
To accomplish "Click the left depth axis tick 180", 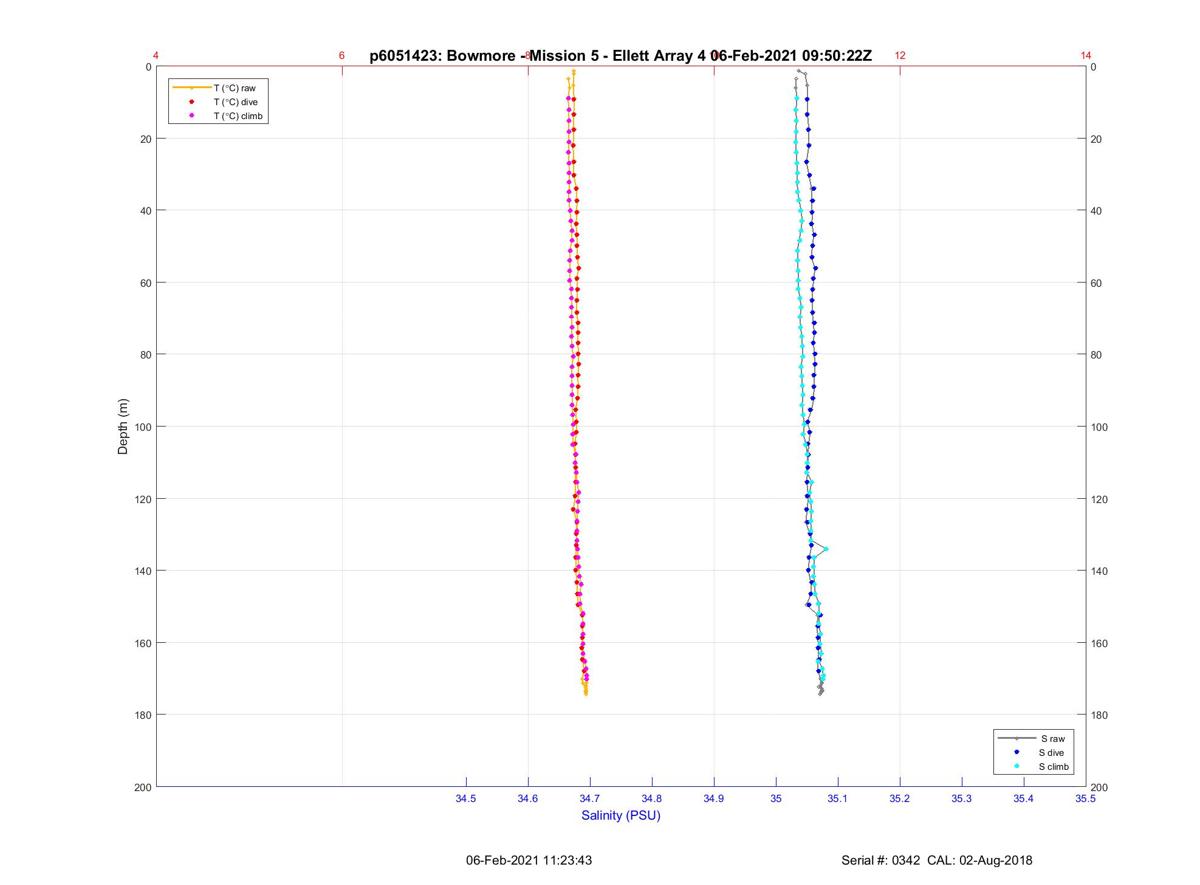I will click(x=141, y=715).
